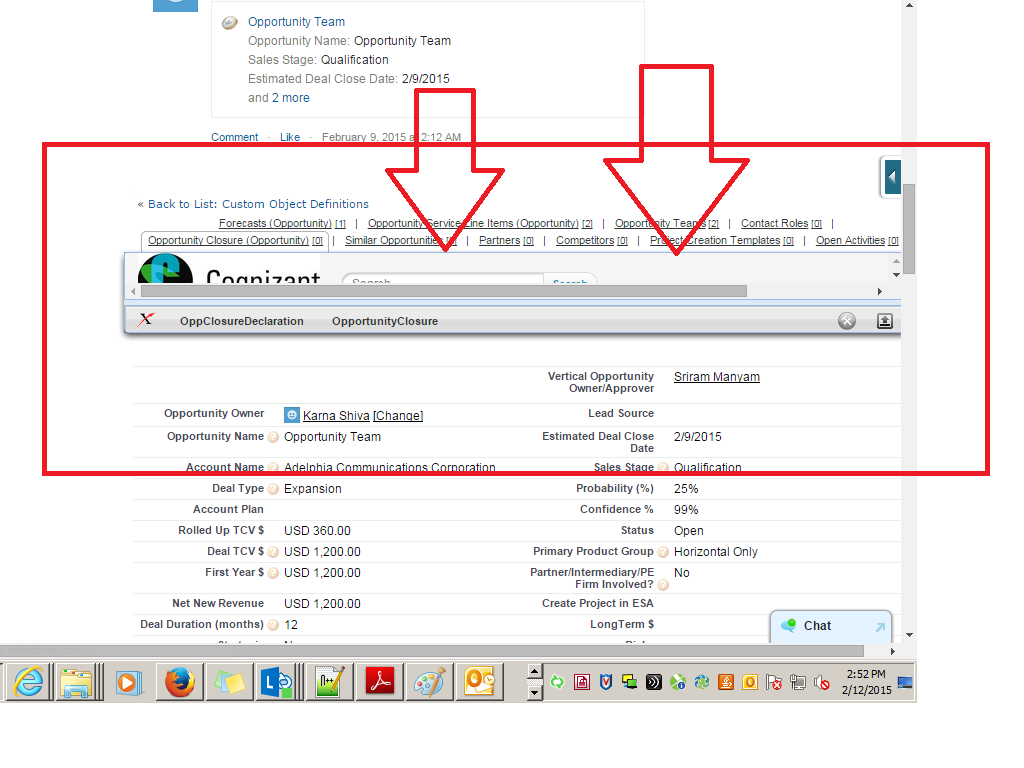Open Outlook from the taskbar

tap(479, 682)
